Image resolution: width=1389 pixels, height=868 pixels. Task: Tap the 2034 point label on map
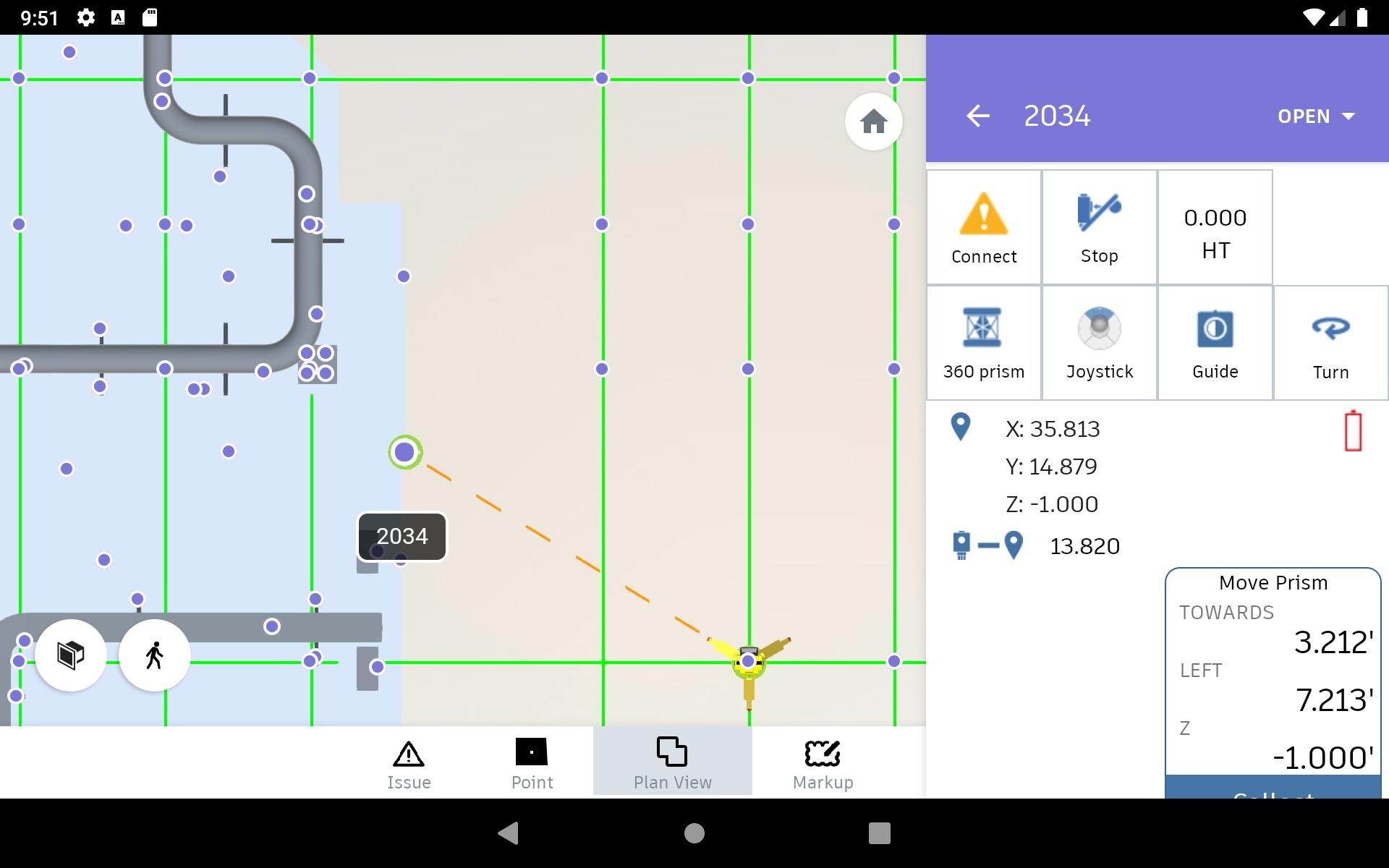click(402, 537)
